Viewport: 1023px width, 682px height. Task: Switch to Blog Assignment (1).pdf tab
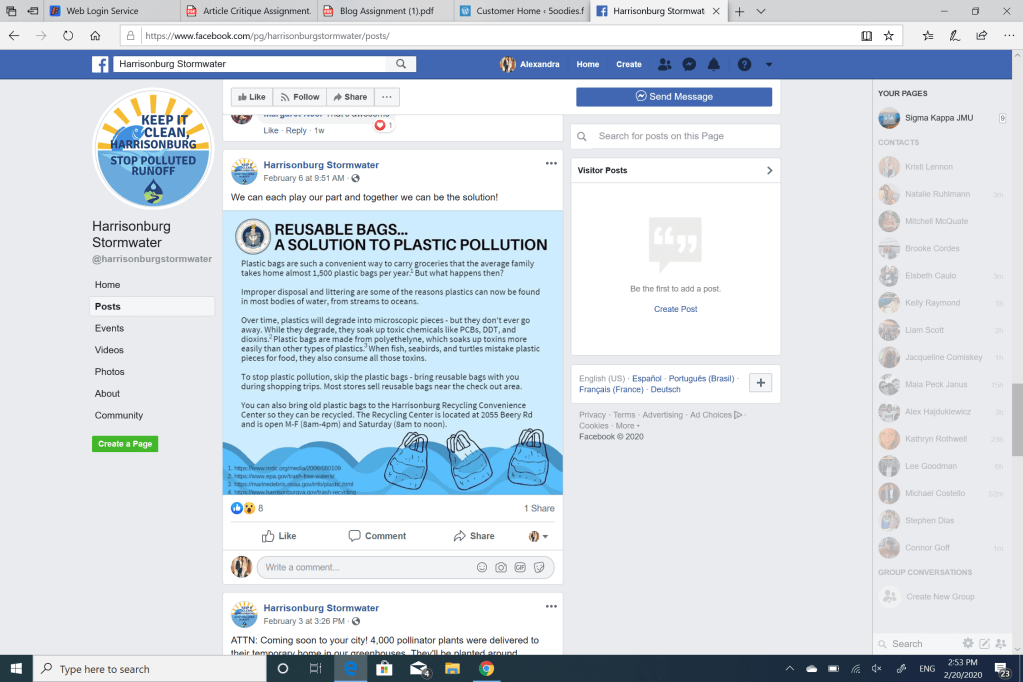click(x=387, y=11)
